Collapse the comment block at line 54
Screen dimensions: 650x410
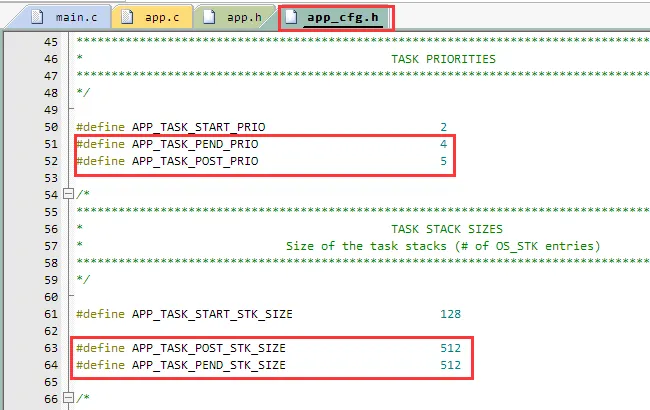[x=68, y=194]
